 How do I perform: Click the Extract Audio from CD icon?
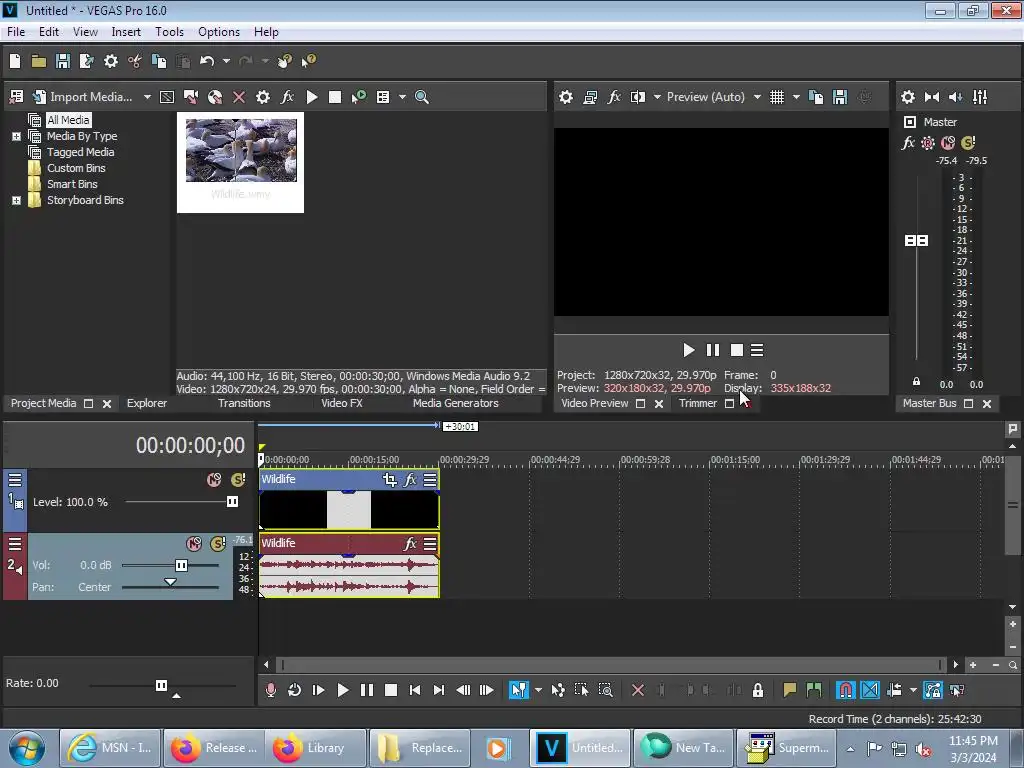point(215,97)
